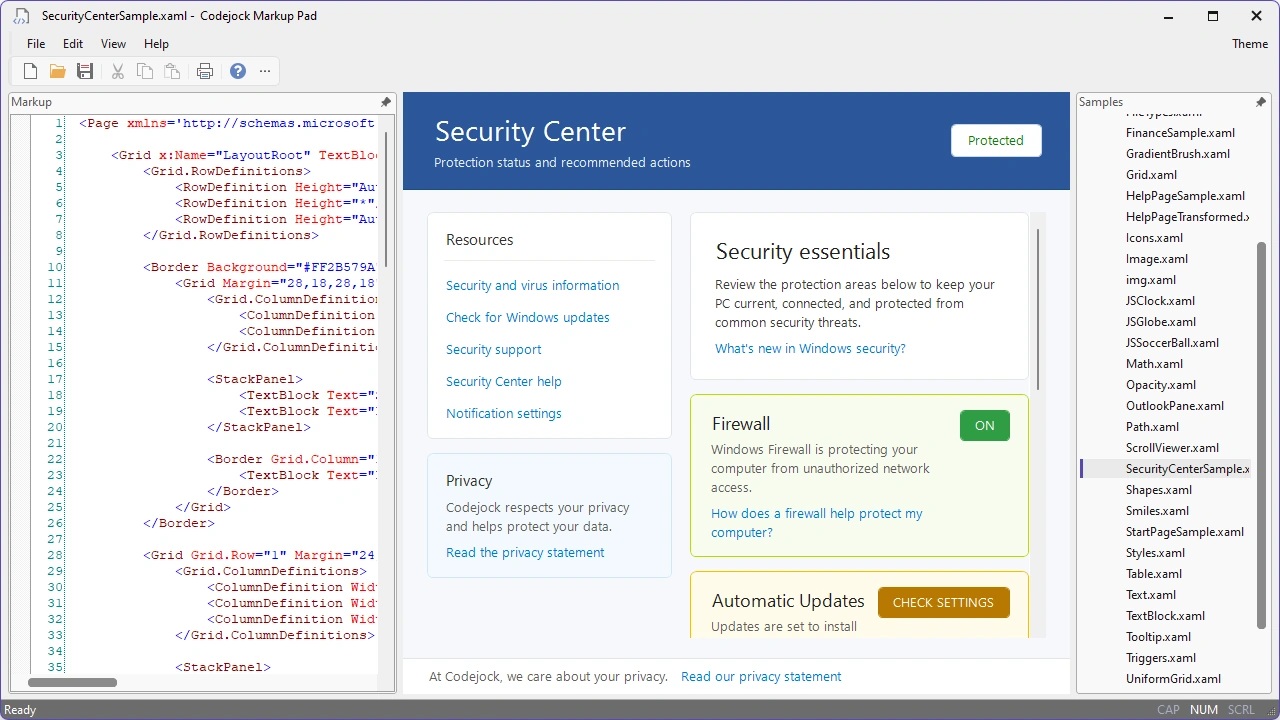Click the NUM indicator in status bar

[x=1204, y=710]
